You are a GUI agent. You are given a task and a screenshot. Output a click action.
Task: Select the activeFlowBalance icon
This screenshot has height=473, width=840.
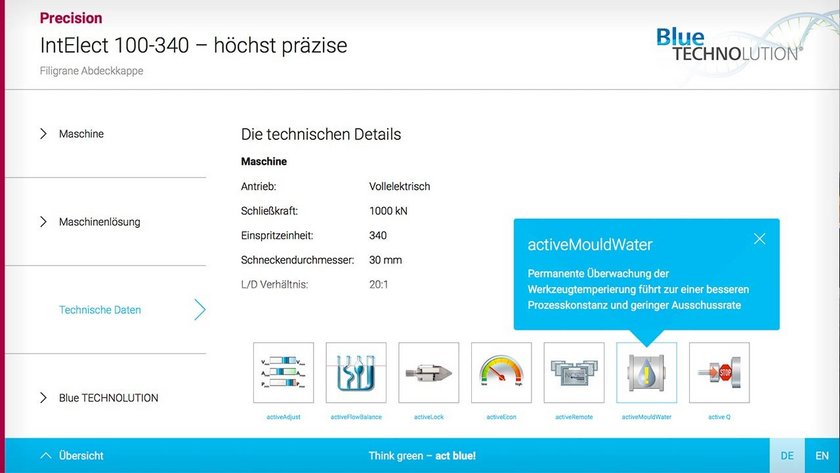tap(356, 373)
